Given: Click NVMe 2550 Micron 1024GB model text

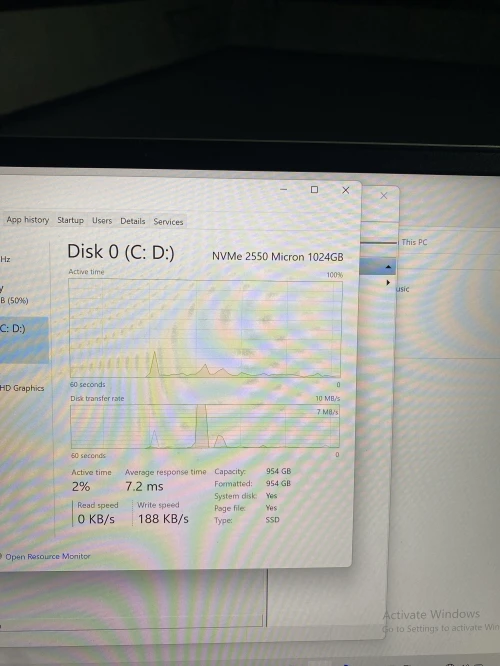Looking at the screenshot, I should click(277, 257).
